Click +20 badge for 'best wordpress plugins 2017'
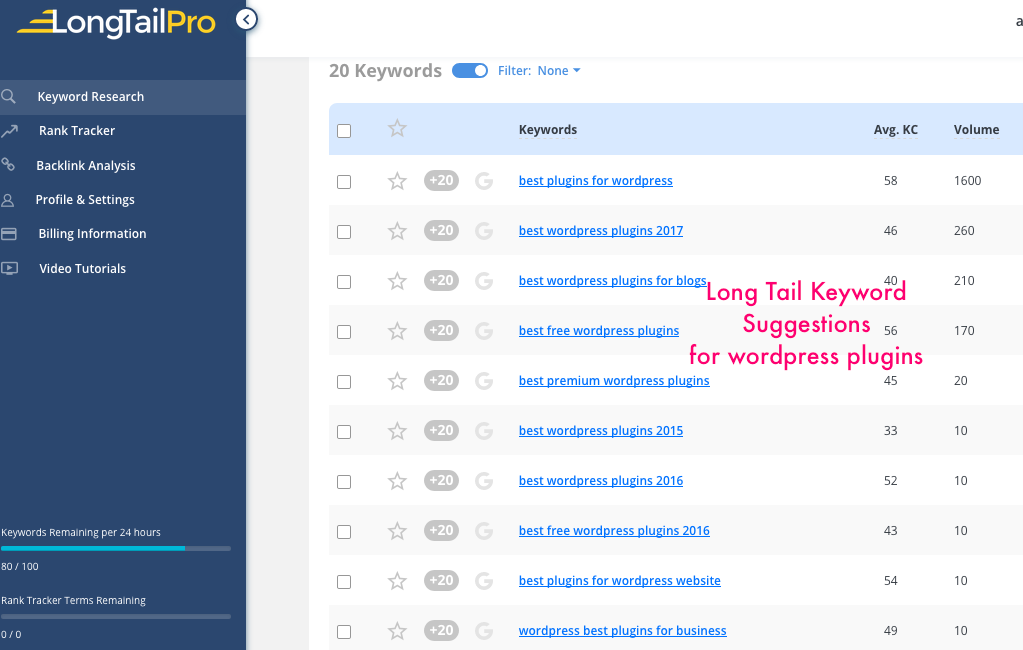 pyautogui.click(x=442, y=230)
